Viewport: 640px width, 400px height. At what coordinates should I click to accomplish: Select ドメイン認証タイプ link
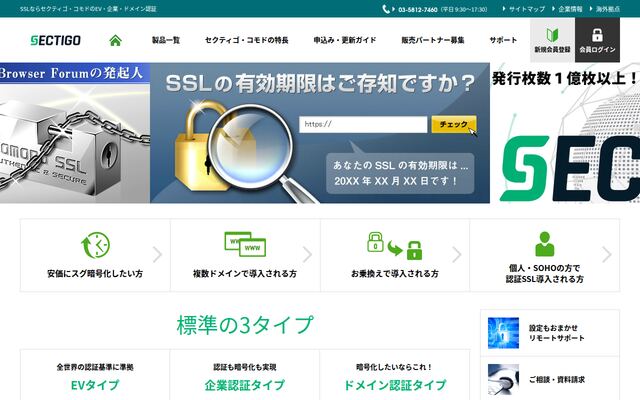(395, 385)
